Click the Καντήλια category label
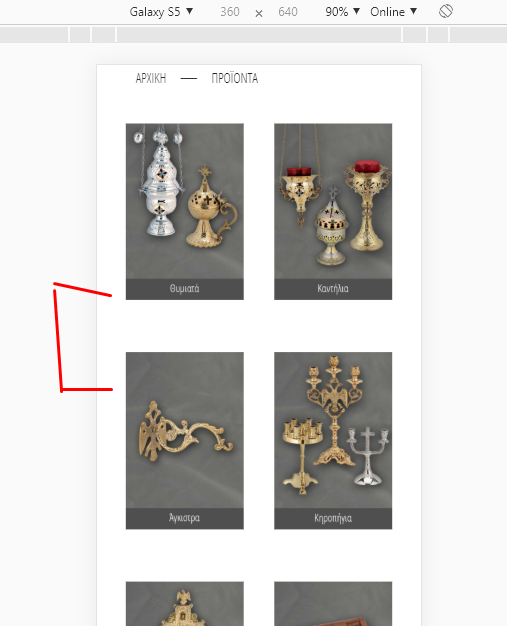 [333, 289]
